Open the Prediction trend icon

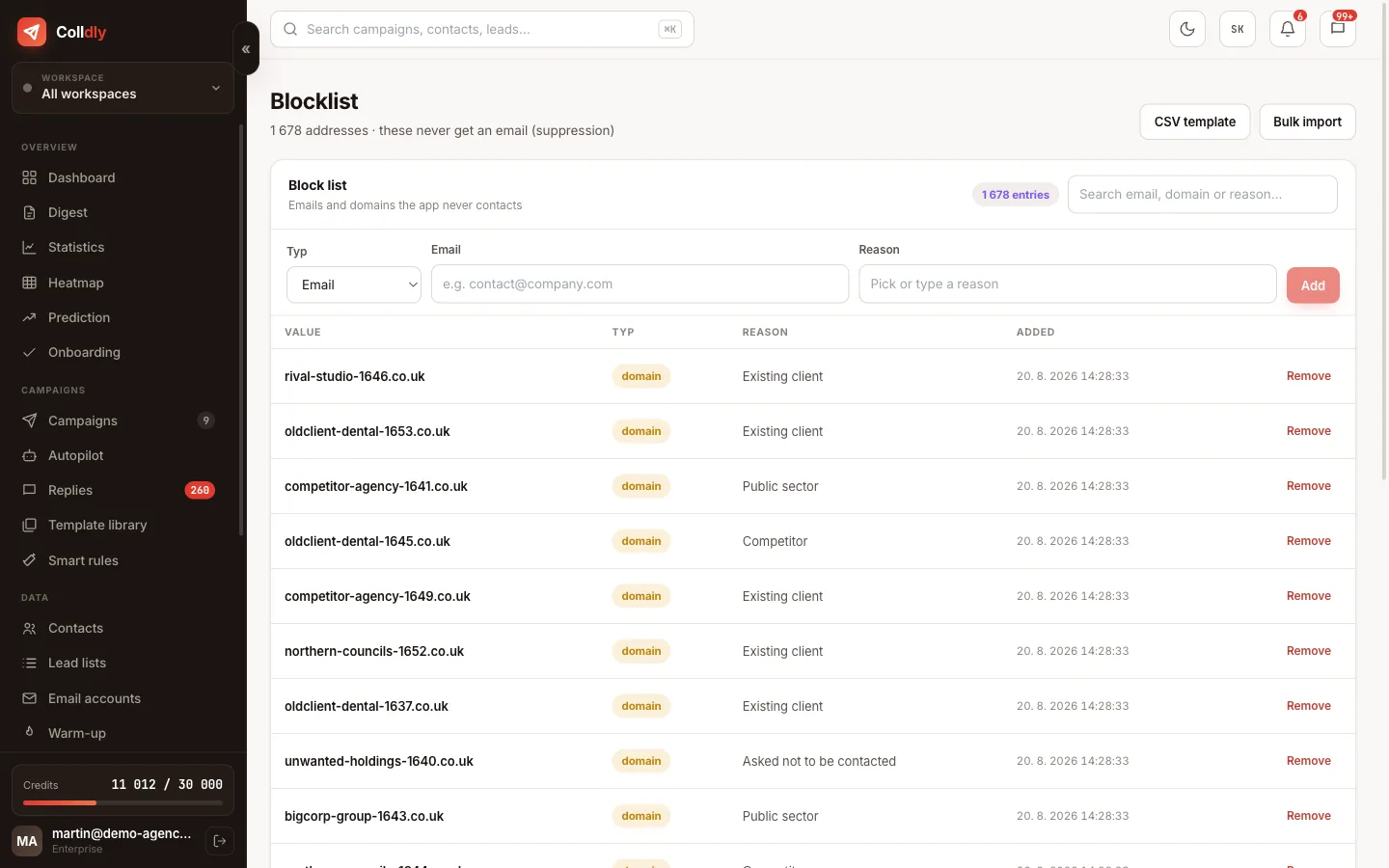[x=29, y=317]
